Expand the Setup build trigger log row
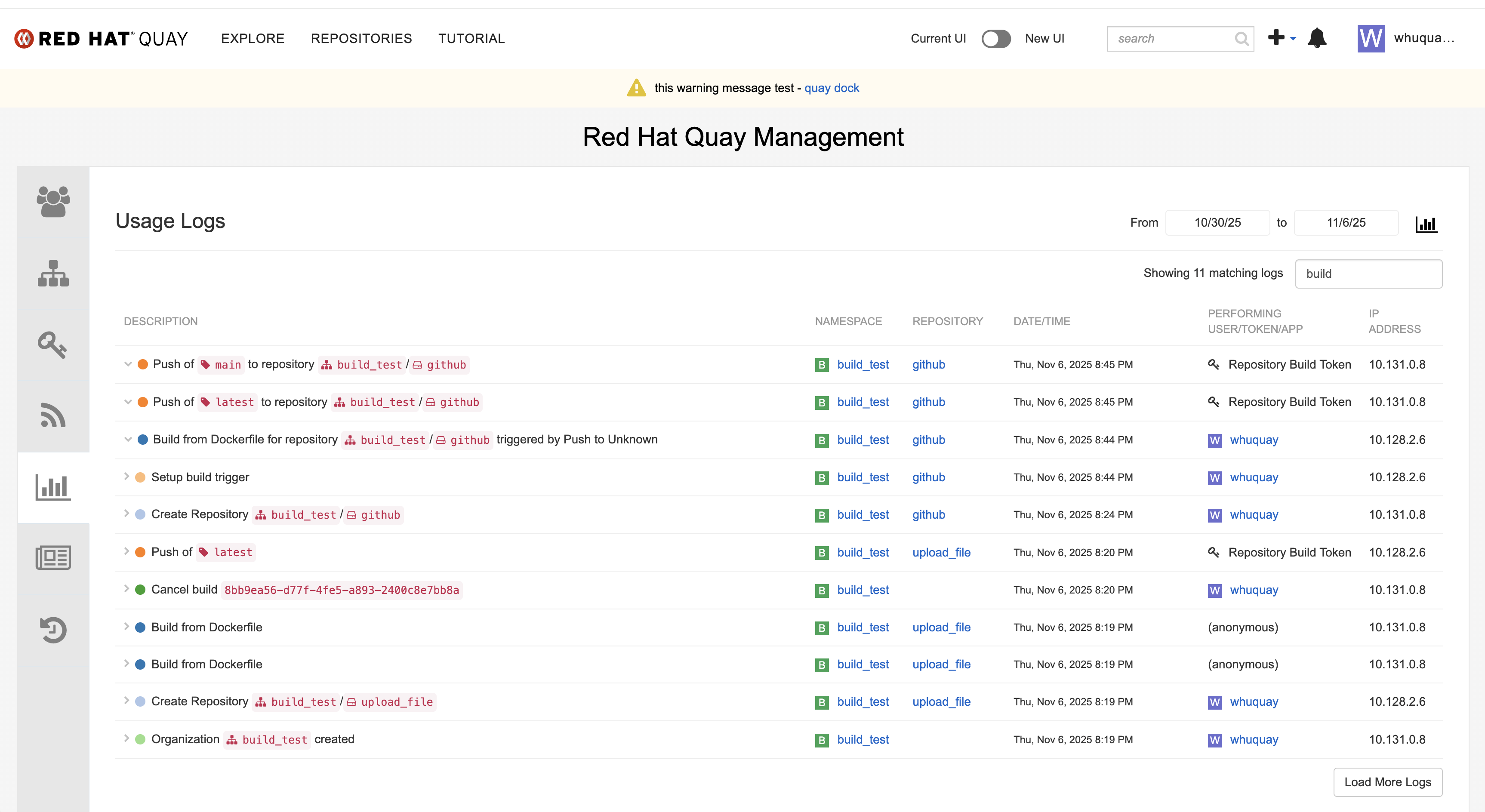The width and height of the screenshot is (1485, 812). coord(126,477)
